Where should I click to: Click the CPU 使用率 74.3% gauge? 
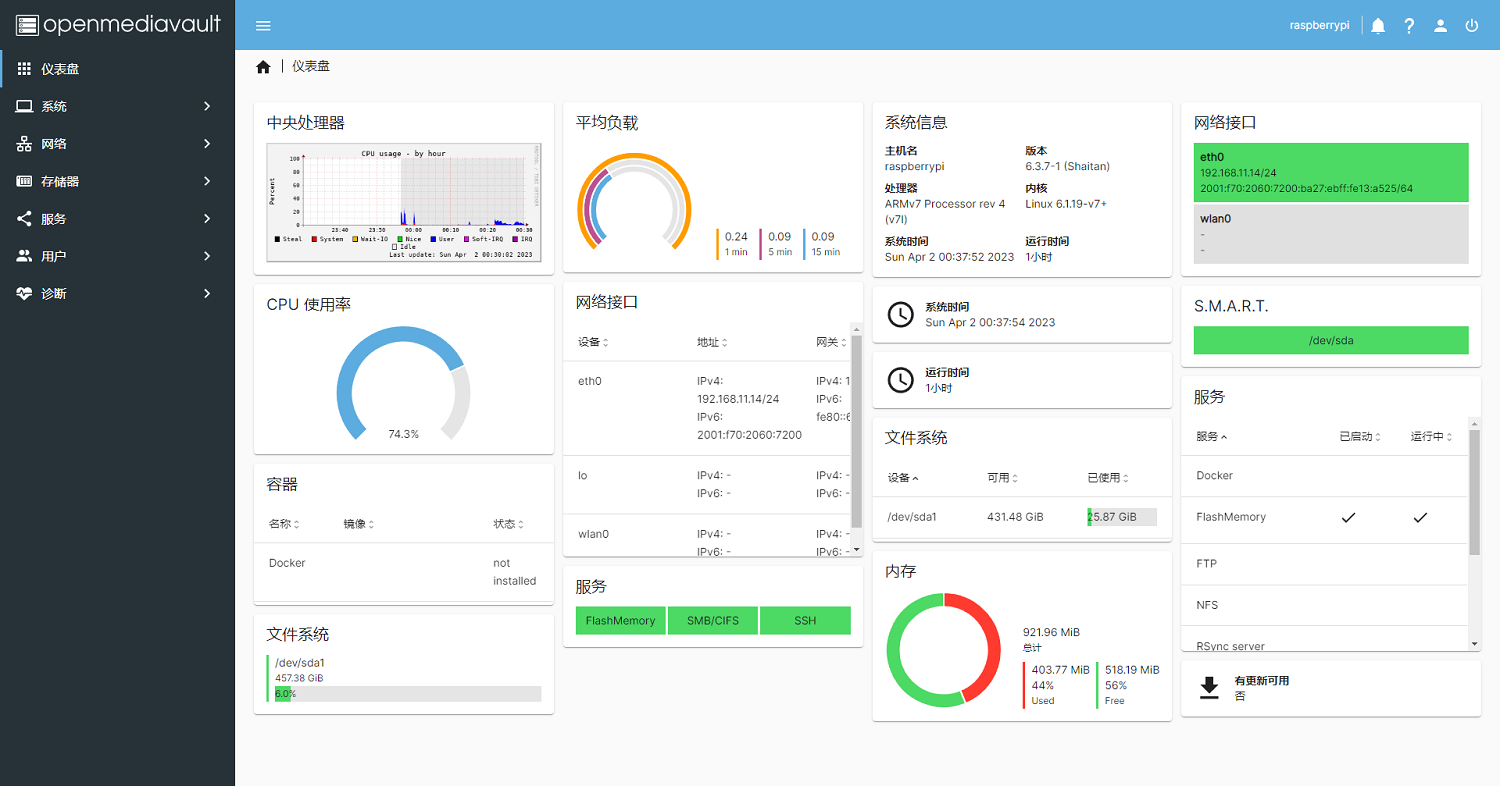click(x=403, y=384)
